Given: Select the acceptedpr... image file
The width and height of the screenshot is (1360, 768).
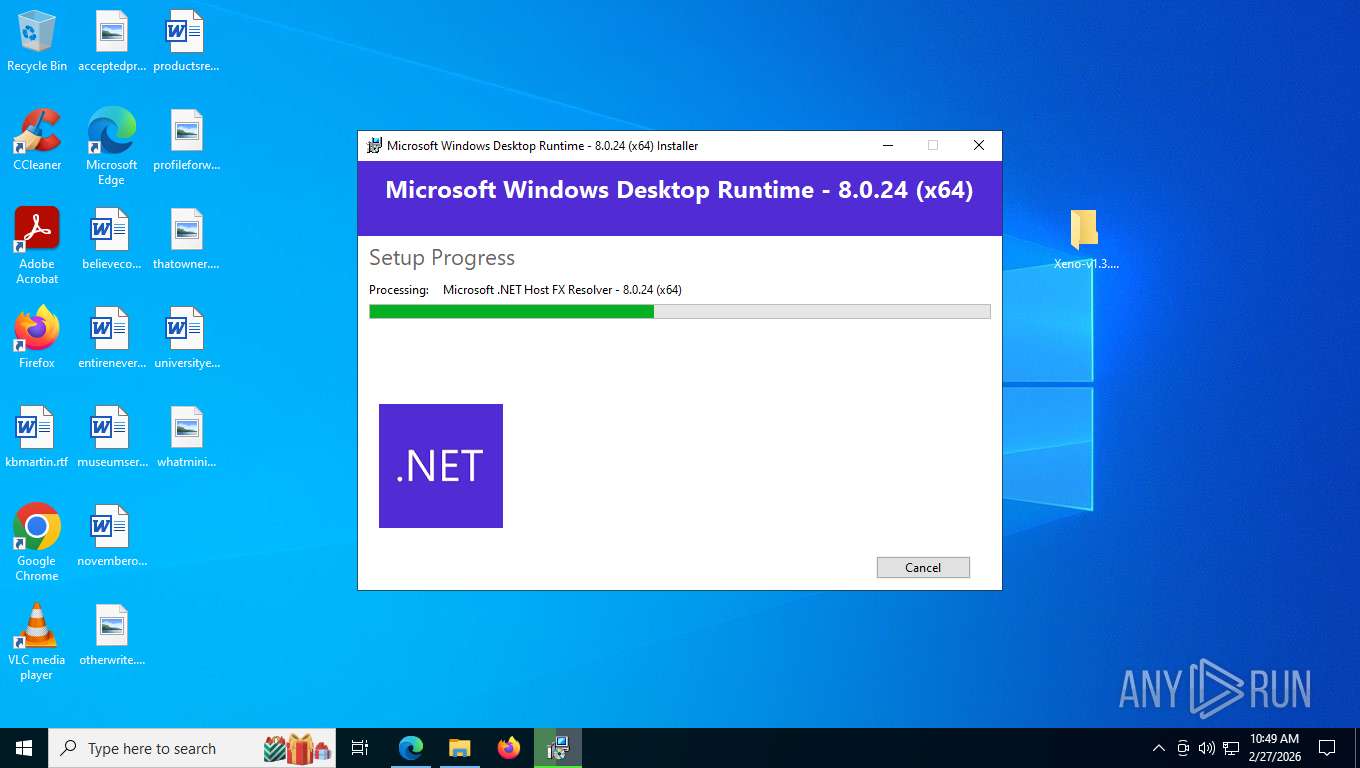Looking at the screenshot, I should coord(112,42).
